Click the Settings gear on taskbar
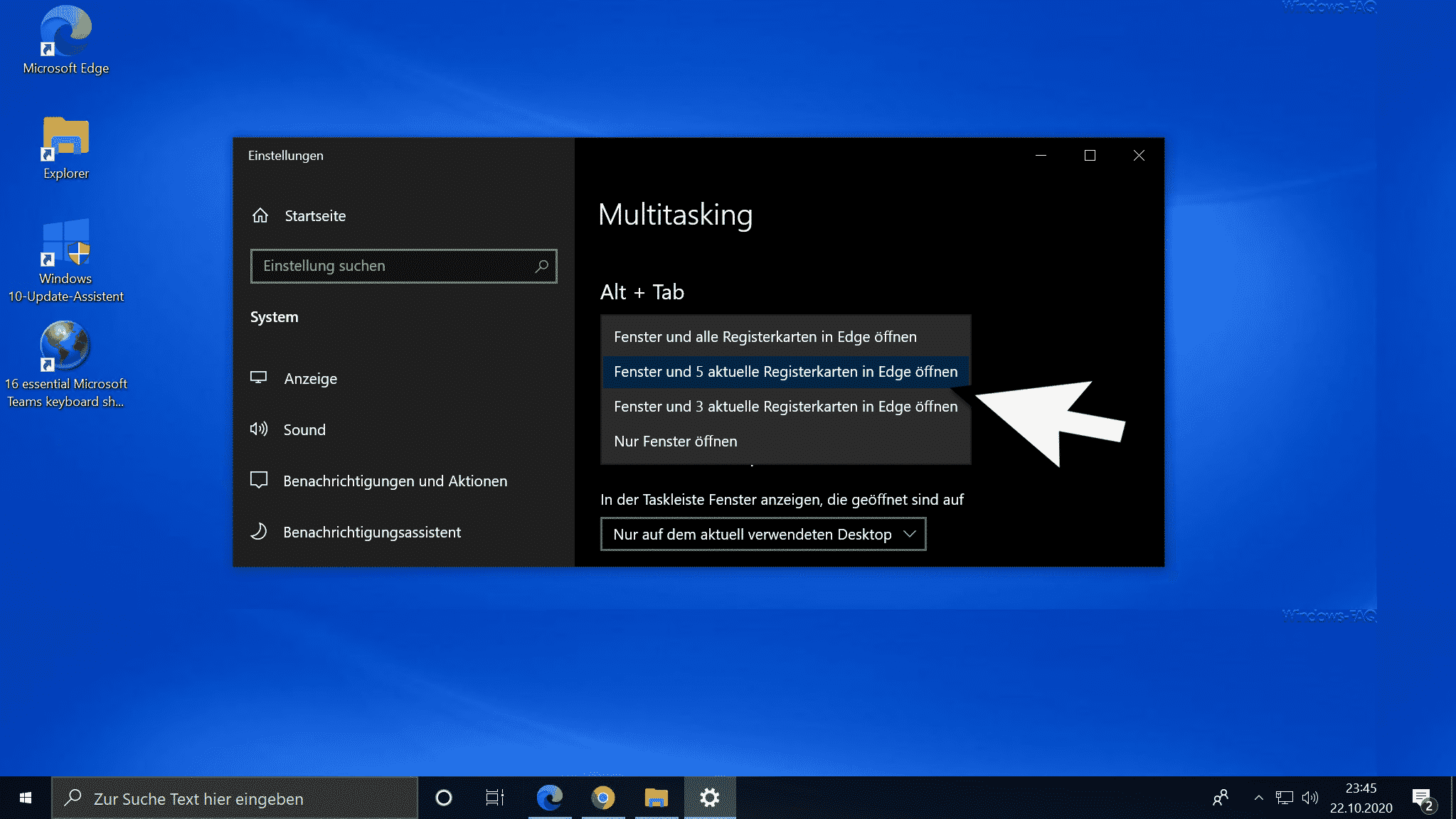 [x=710, y=798]
